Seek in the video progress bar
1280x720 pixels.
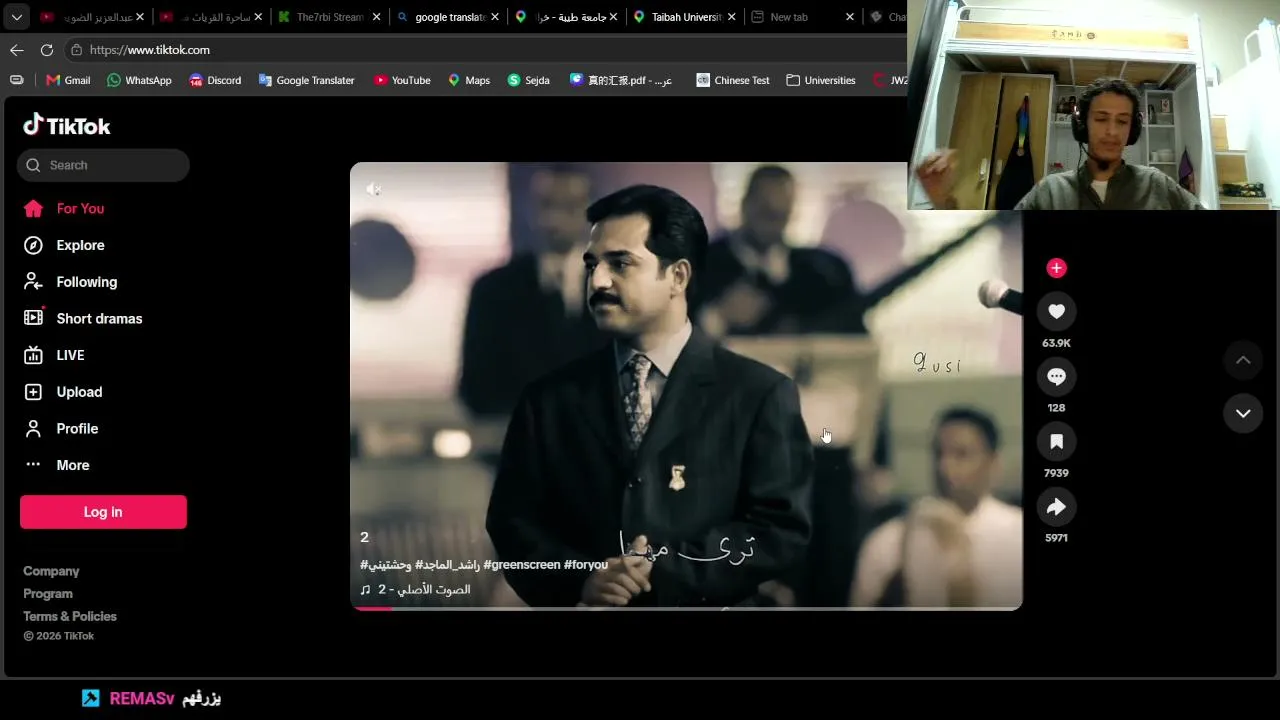[x=686, y=607]
